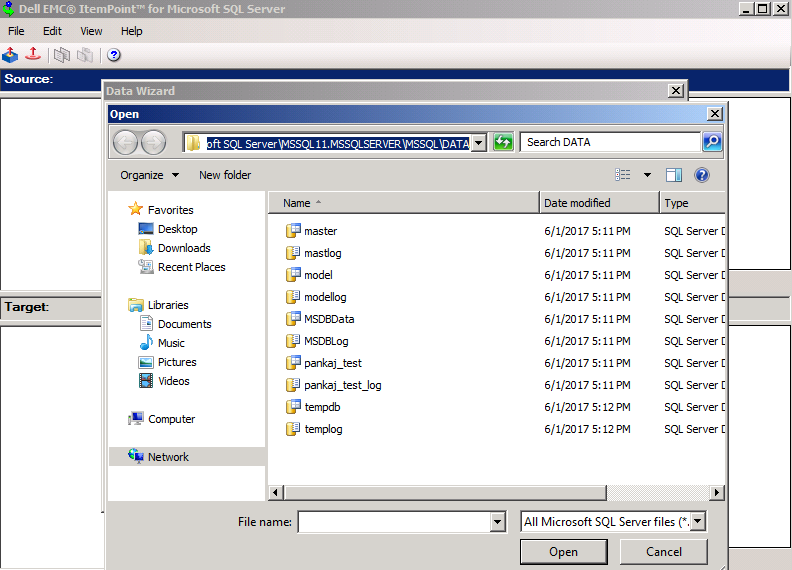This screenshot has width=792, height=570.
Task: Select Computer in navigation pane
Action: (x=171, y=419)
